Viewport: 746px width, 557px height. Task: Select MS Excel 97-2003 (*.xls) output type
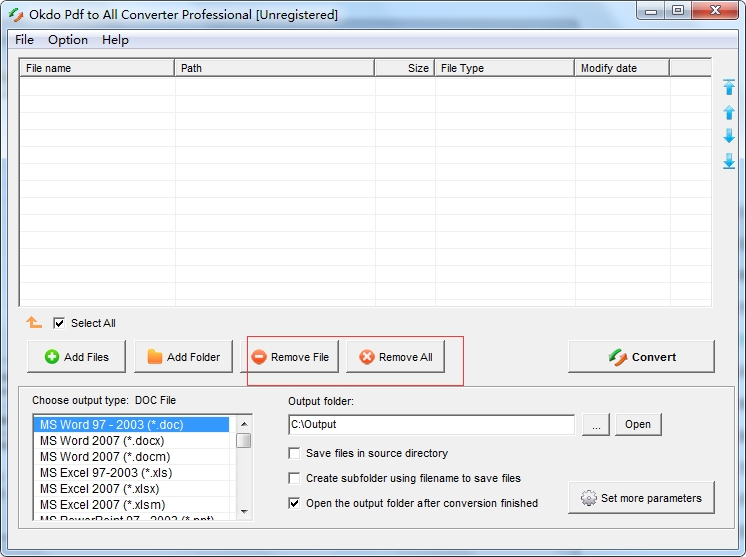pos(131,473)
